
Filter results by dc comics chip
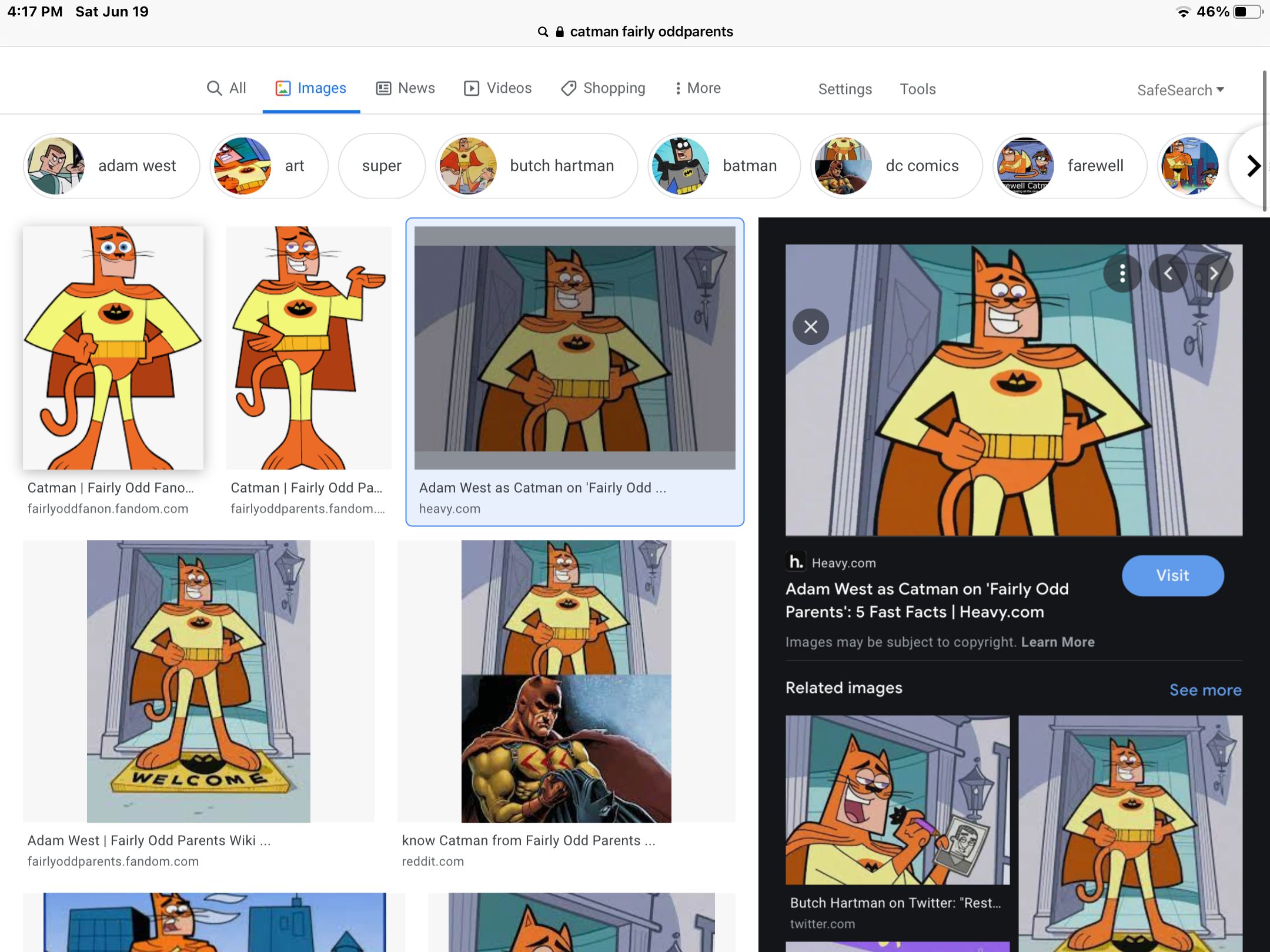(897, 166)
